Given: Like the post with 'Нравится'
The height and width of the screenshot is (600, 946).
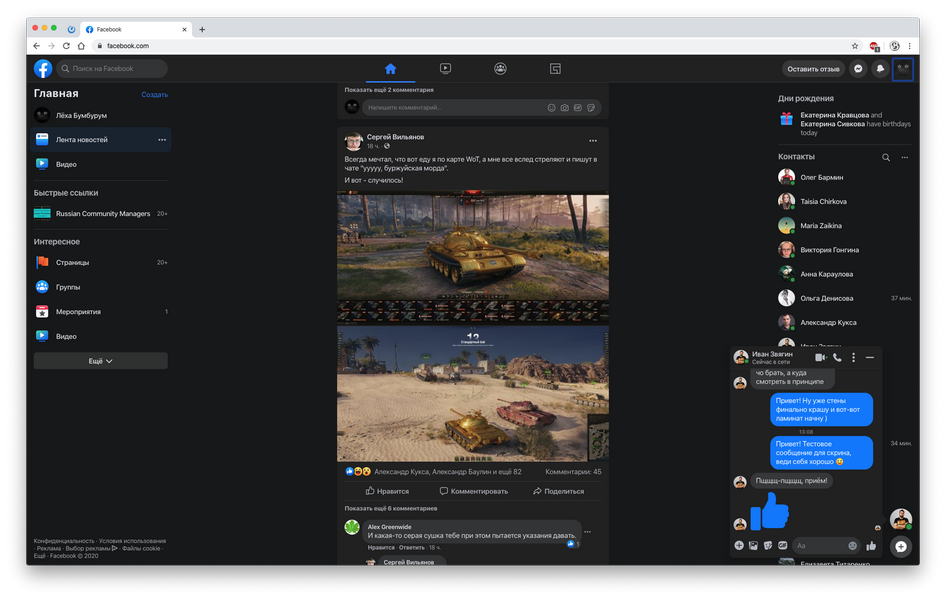Looking at the screenshot, I should tap(387, 491).
